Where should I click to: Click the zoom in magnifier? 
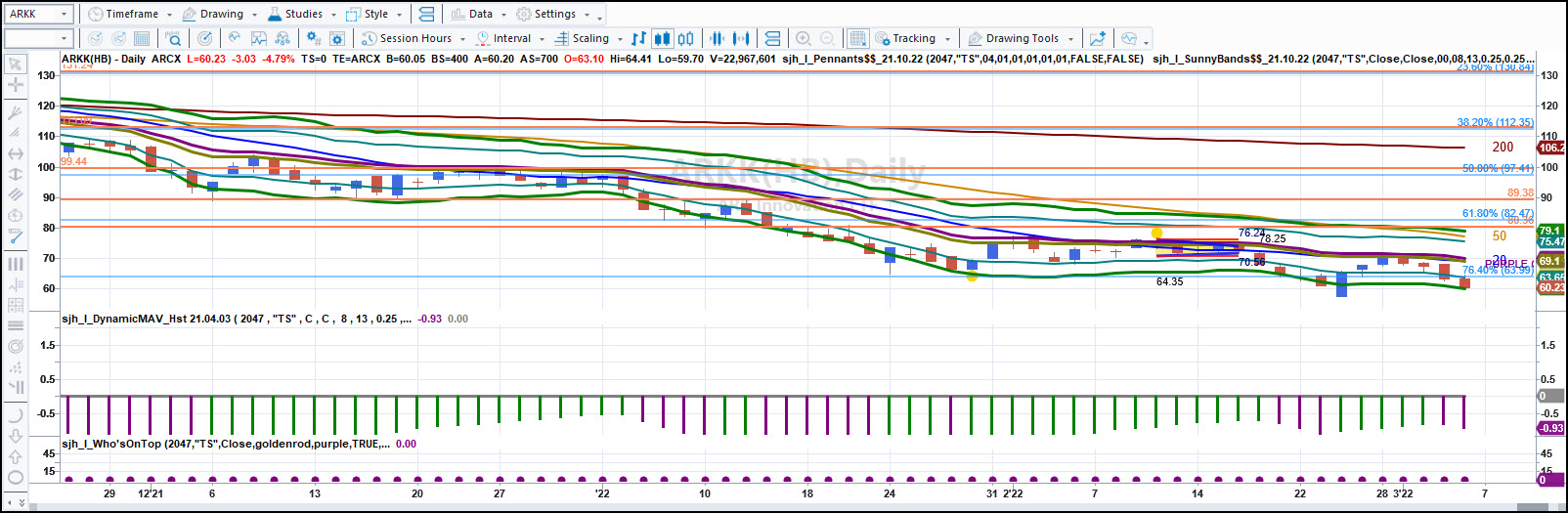(x=804, y=38)
